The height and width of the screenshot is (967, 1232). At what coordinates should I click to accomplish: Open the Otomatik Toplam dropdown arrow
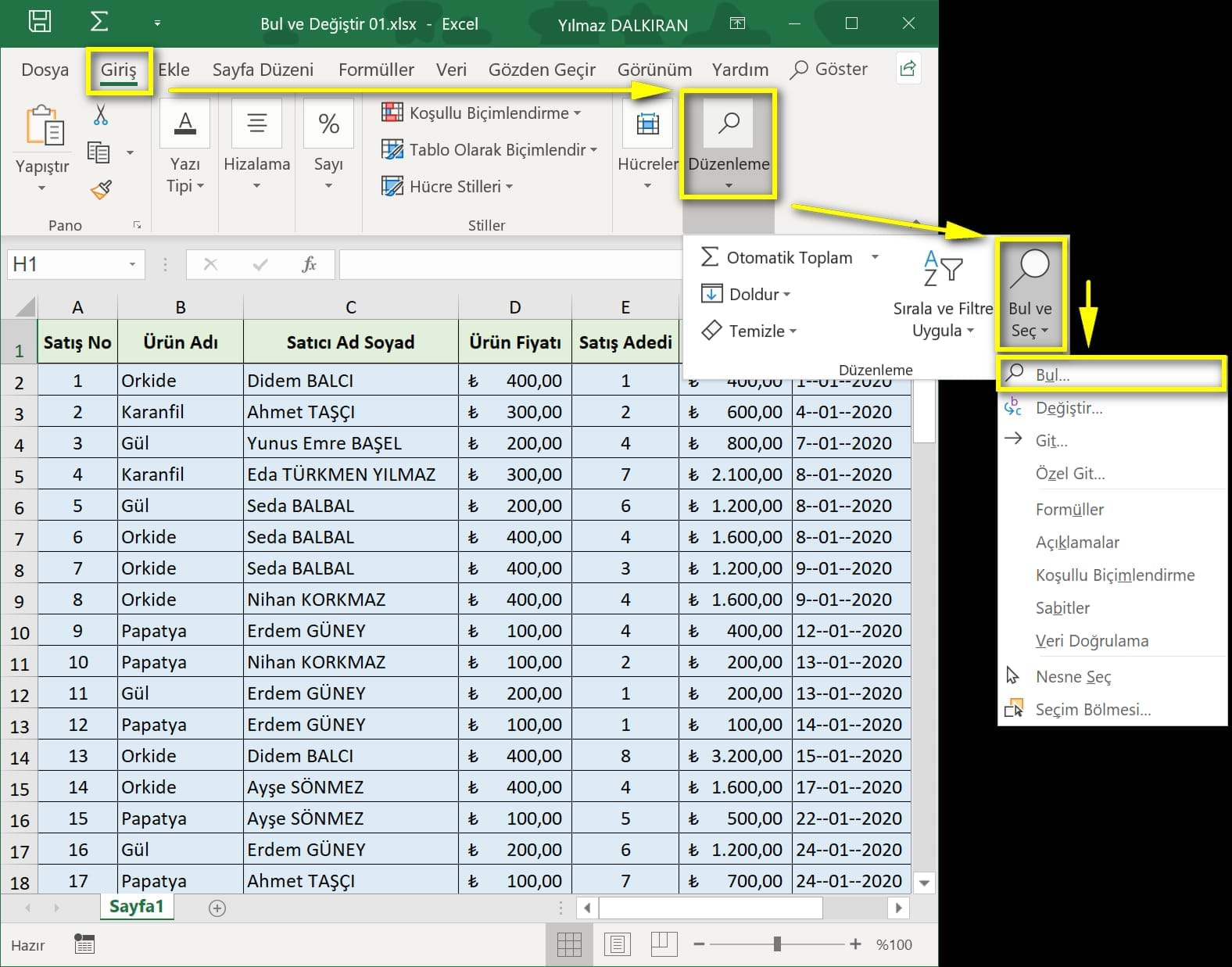(875, 257)
